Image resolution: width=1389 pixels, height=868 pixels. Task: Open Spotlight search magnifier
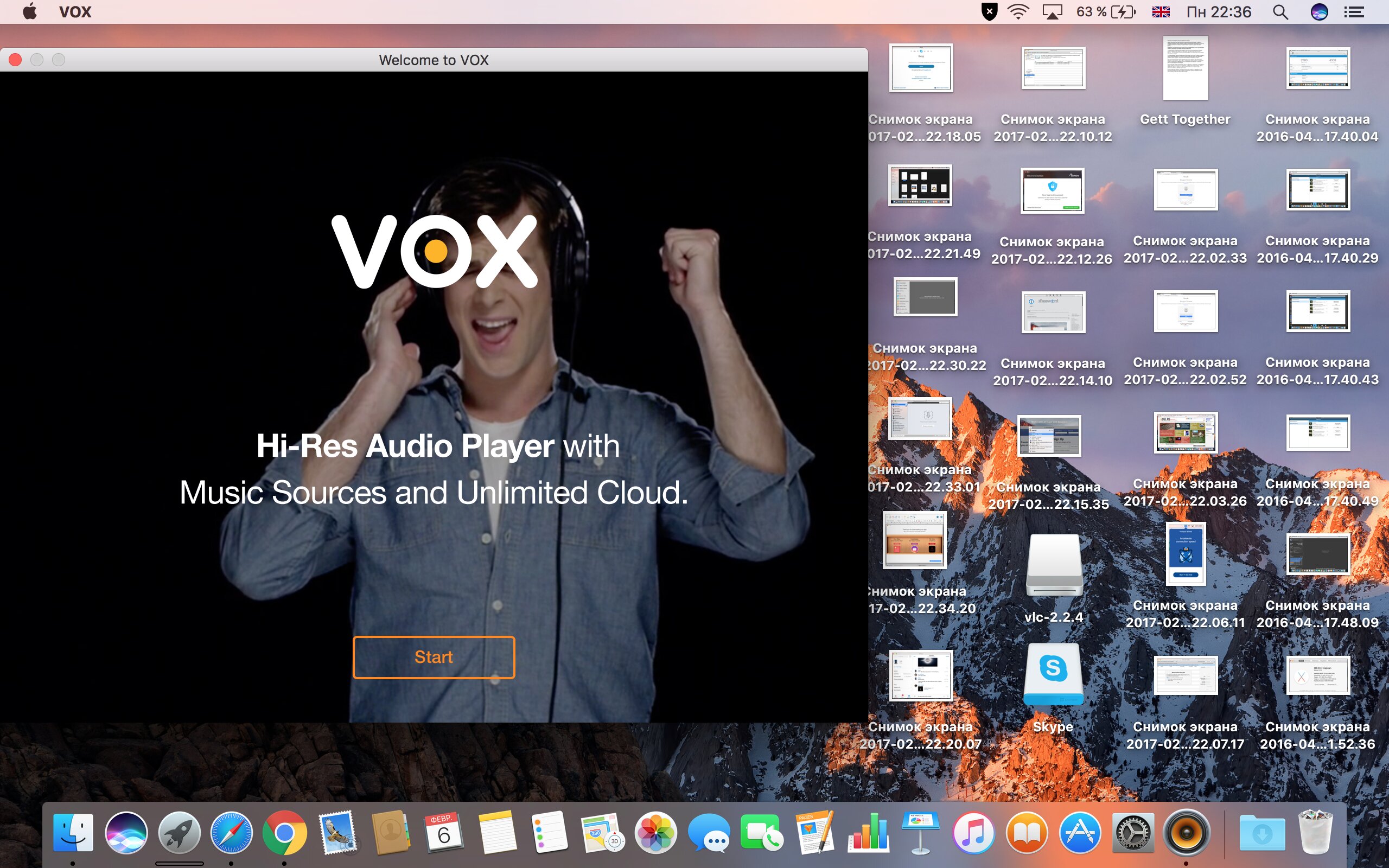(x=1280, y=12)
